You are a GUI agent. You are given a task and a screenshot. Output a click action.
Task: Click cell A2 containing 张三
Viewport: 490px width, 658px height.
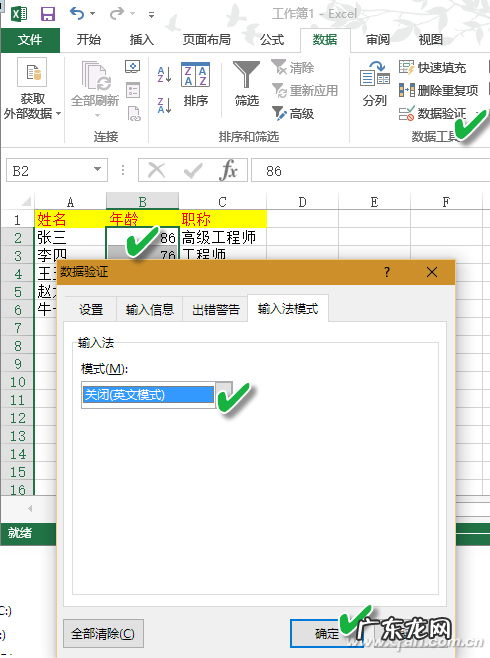click(x=70, y=237)
